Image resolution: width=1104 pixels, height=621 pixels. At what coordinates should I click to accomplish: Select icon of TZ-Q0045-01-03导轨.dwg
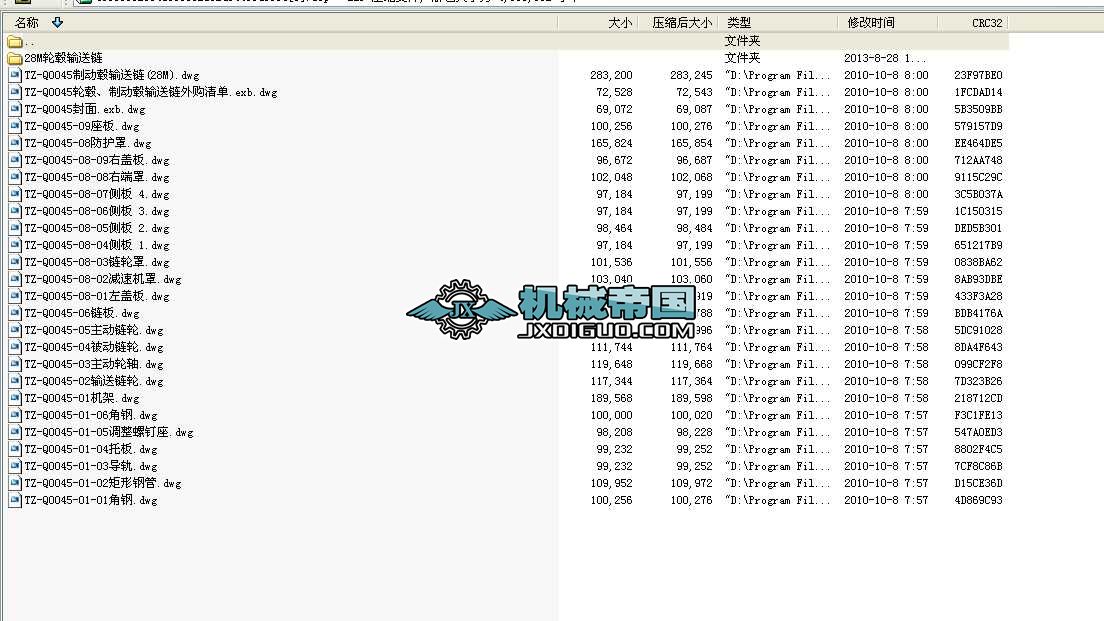[x=15, y=466]
